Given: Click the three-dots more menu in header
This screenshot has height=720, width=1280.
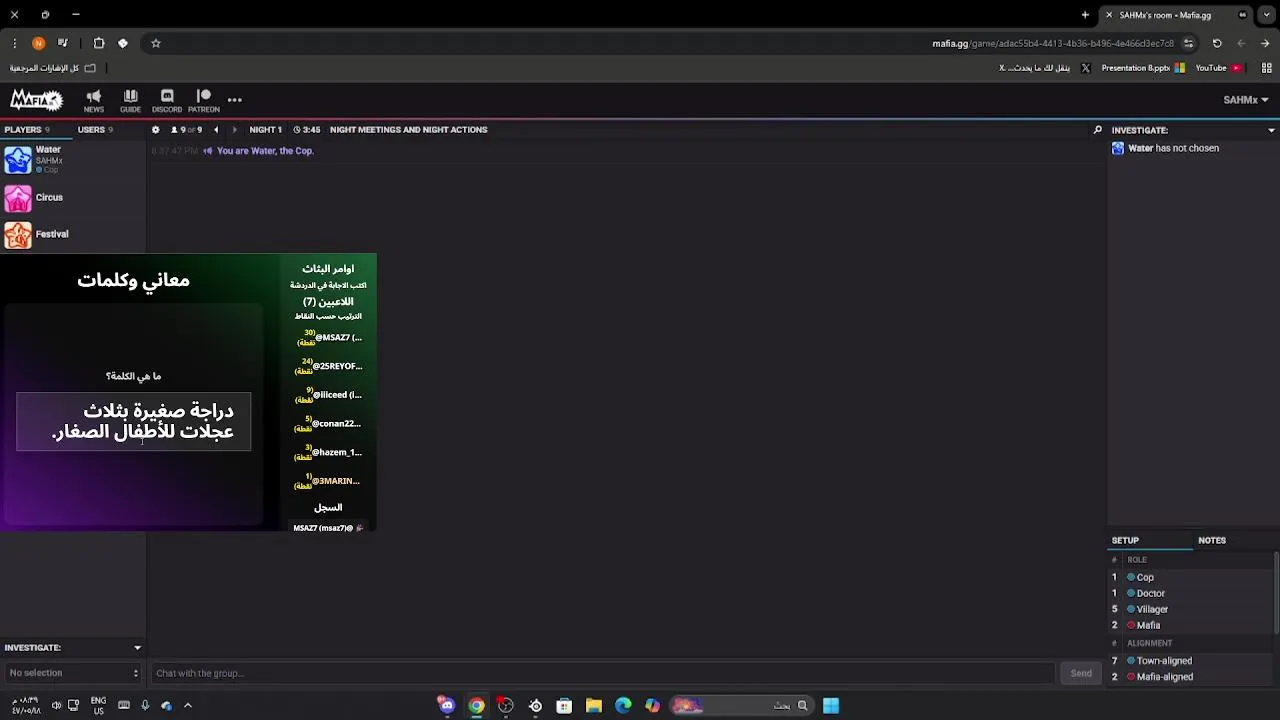Looking at the screenshot, I should click(x=235, y=100).
